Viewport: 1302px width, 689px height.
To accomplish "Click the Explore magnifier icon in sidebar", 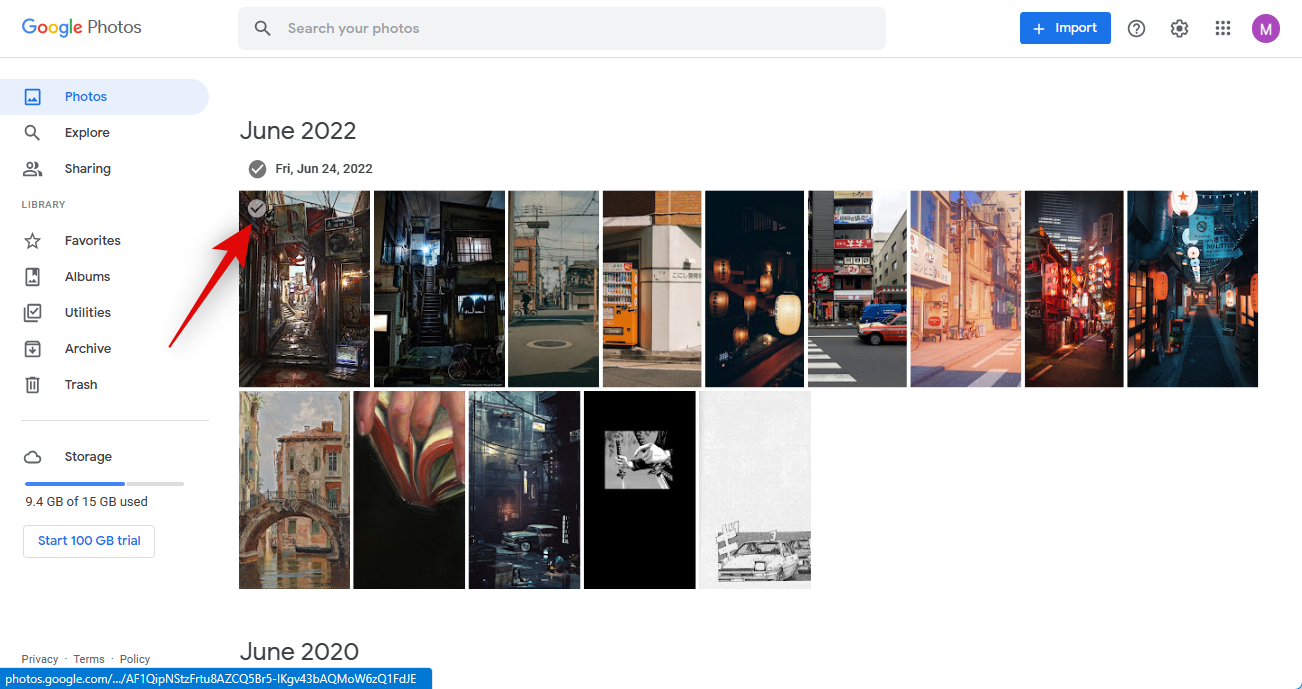I will 33,133.
